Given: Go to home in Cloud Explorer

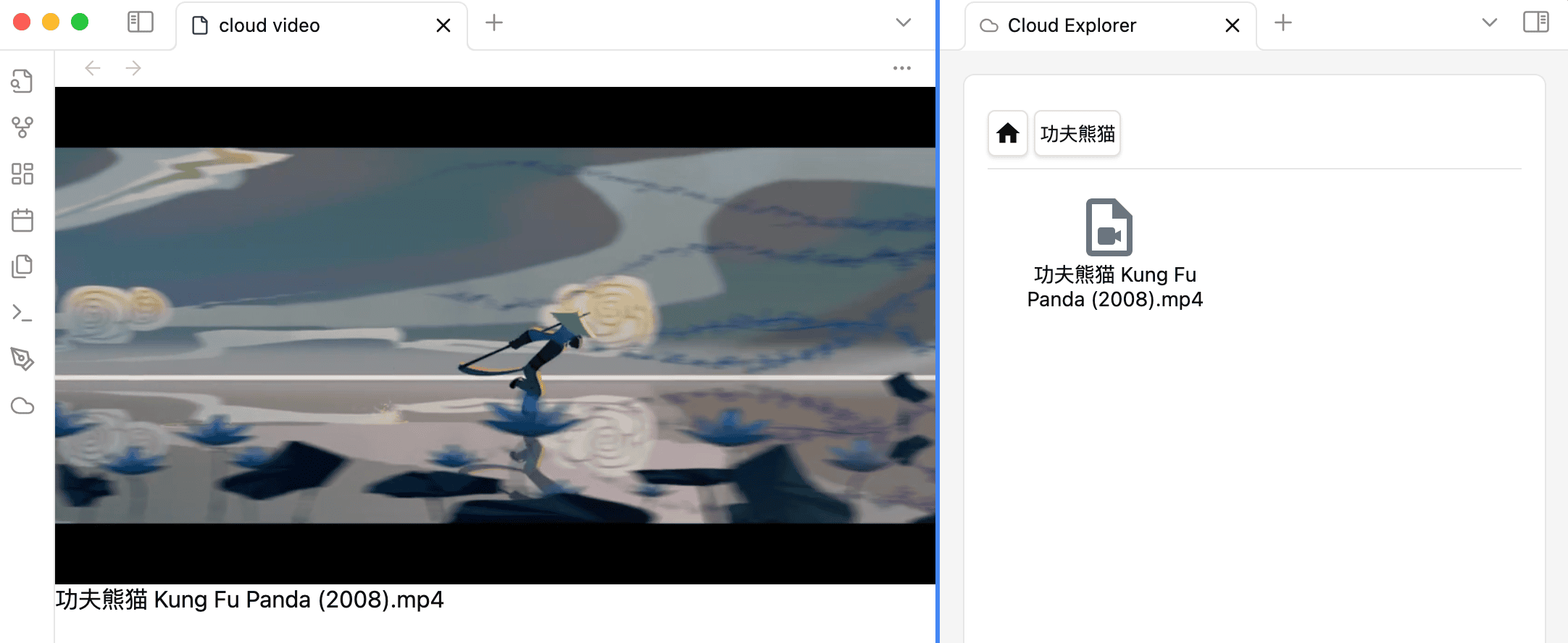Looking at the screenshot, I should (x=1007, y=133).
